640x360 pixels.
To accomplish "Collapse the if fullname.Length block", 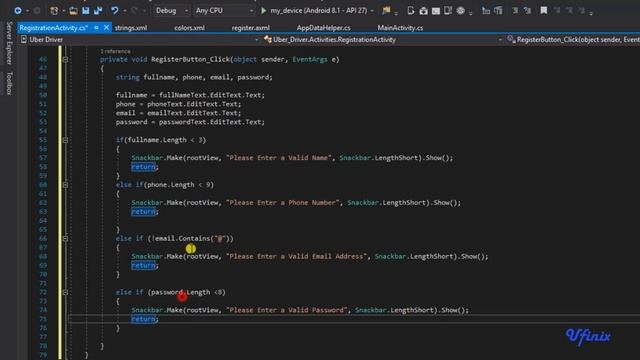I will pos(65,140).
